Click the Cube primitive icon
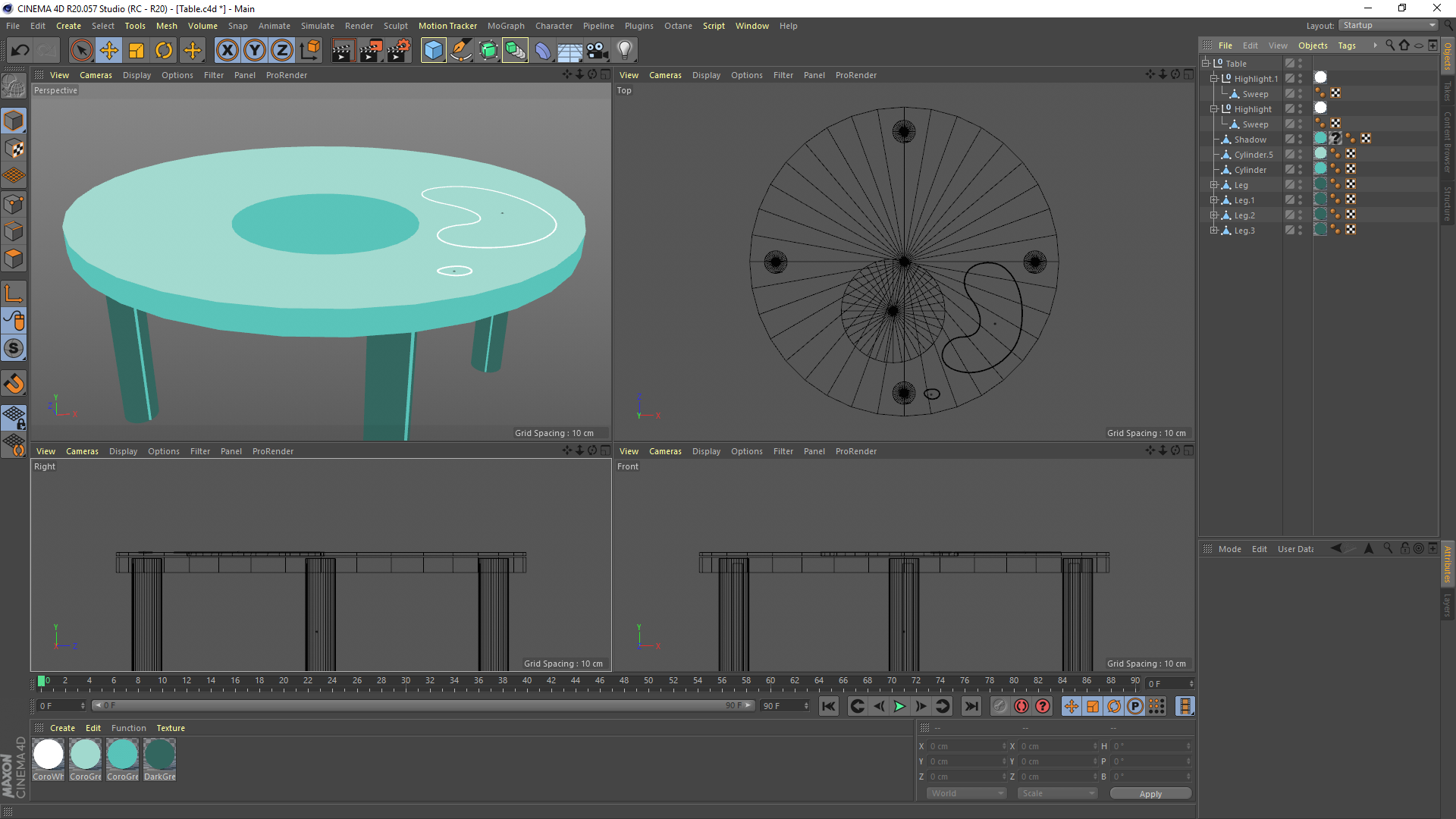The width and height of the screenshot is (1456, 819). coord(433,51)
